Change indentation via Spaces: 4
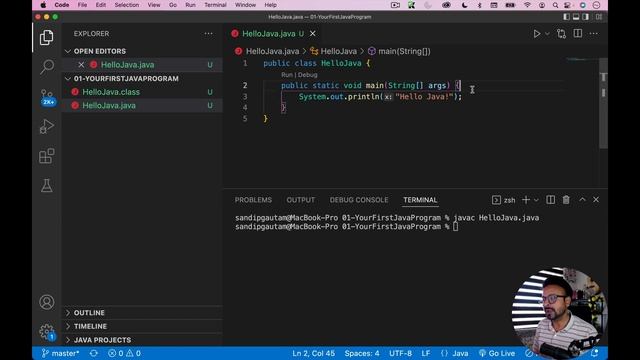640x360 pixels. (362, 353)
